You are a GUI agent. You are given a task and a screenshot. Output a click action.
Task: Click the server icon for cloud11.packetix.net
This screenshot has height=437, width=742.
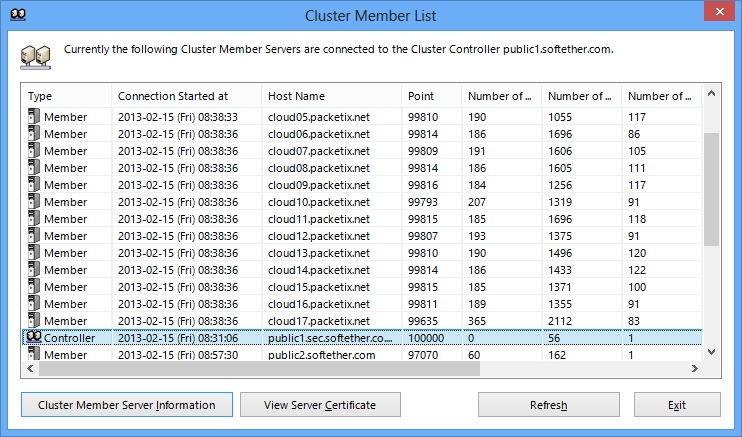coord(34,218)
